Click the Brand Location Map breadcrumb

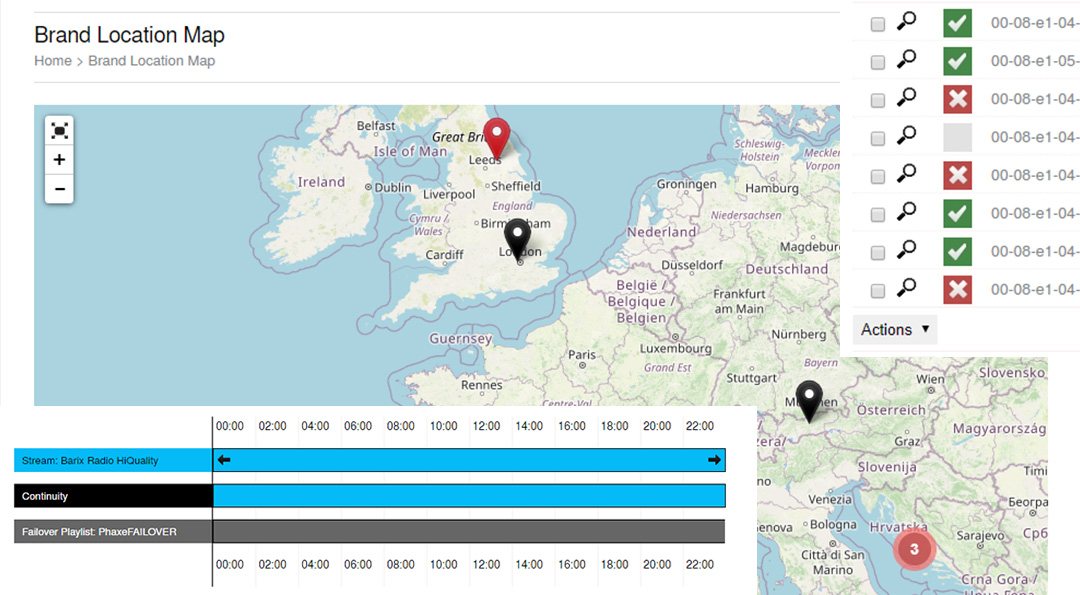pyautogui.click(x=151, y=61)
